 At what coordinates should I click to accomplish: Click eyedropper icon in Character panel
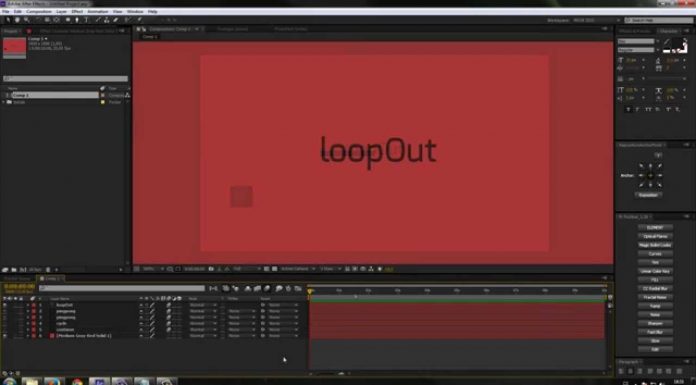[x=667, y=41]
